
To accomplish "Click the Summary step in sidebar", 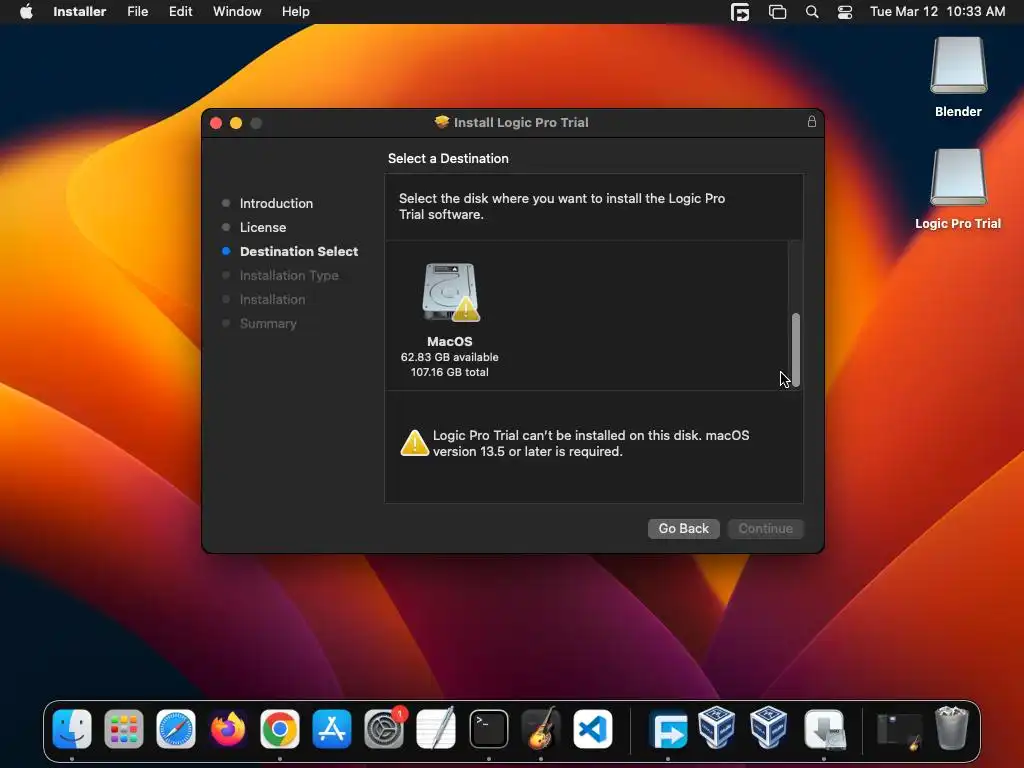I will click(268, 324).
